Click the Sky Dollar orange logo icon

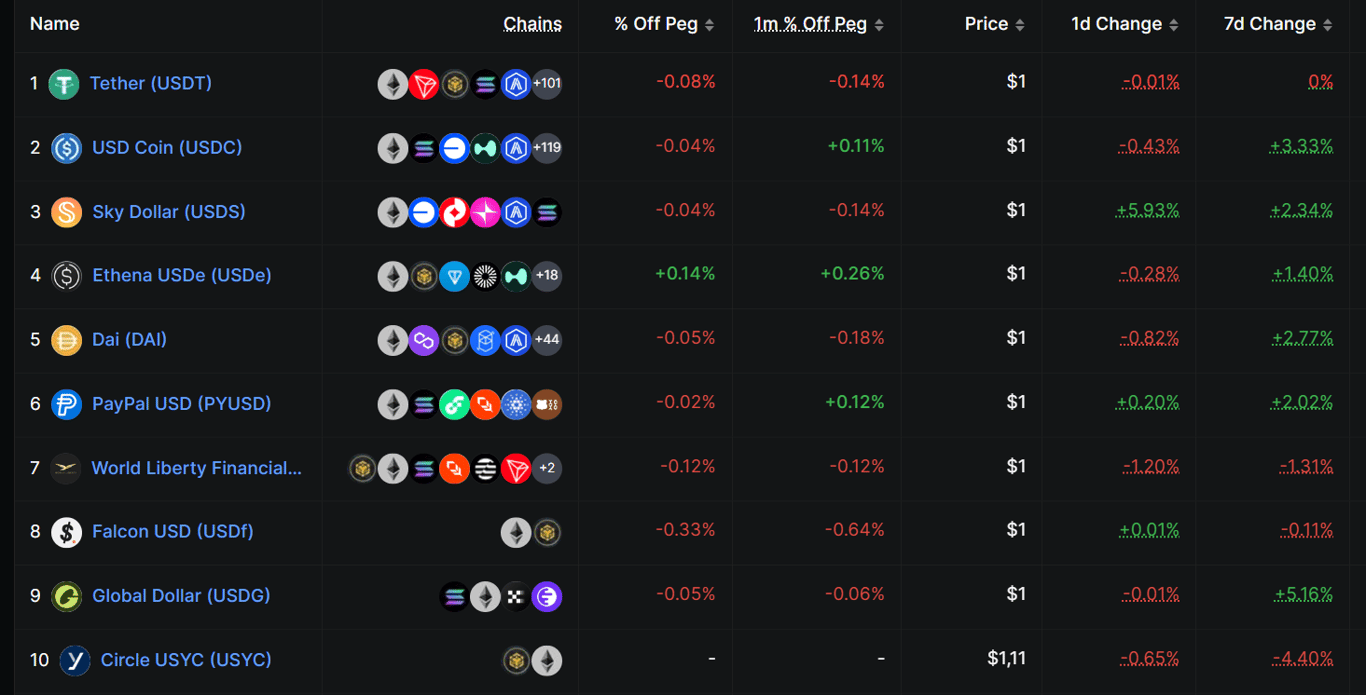point(66,212)
